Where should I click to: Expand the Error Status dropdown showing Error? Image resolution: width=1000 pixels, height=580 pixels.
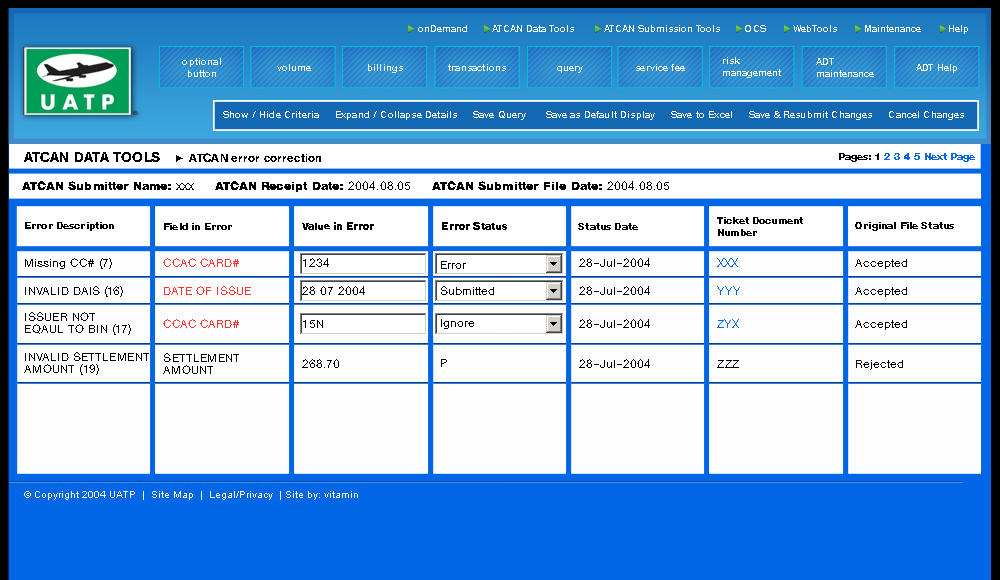553,264
